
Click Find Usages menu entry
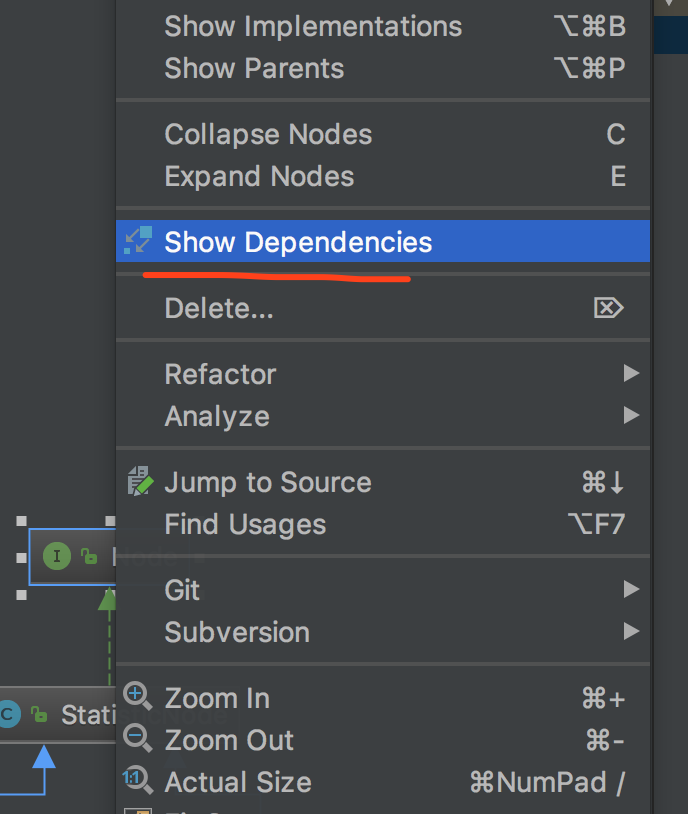(245, 524)
